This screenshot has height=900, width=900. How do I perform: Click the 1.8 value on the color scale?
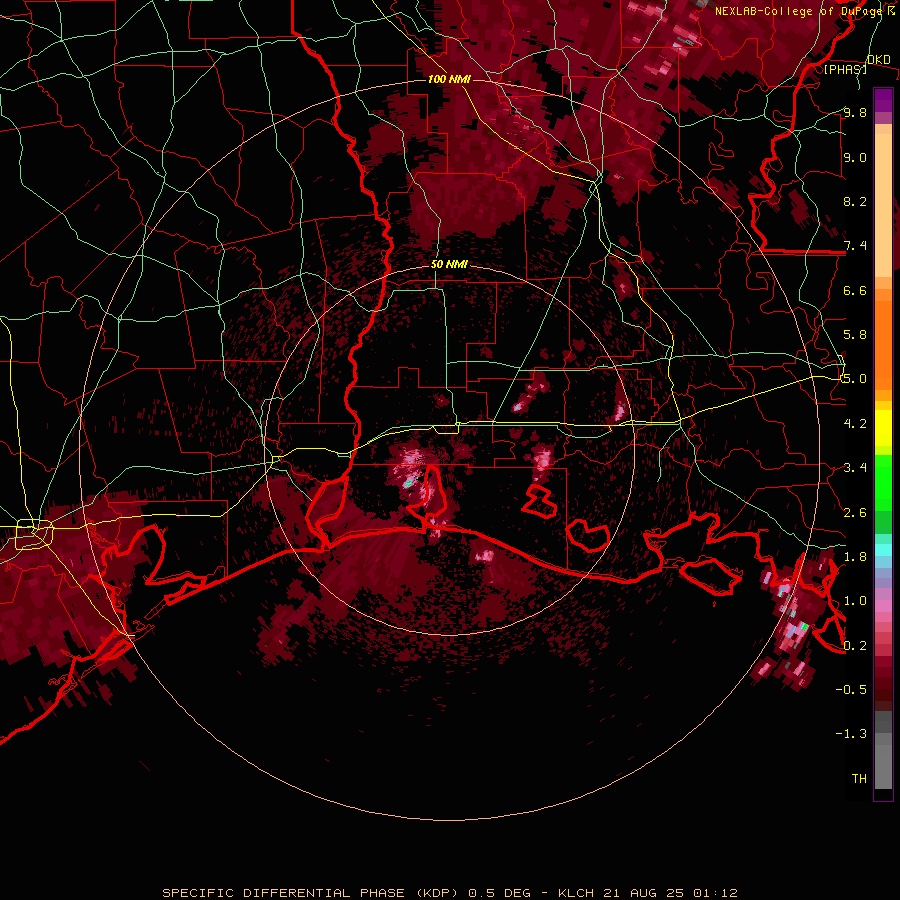(855, 557)
